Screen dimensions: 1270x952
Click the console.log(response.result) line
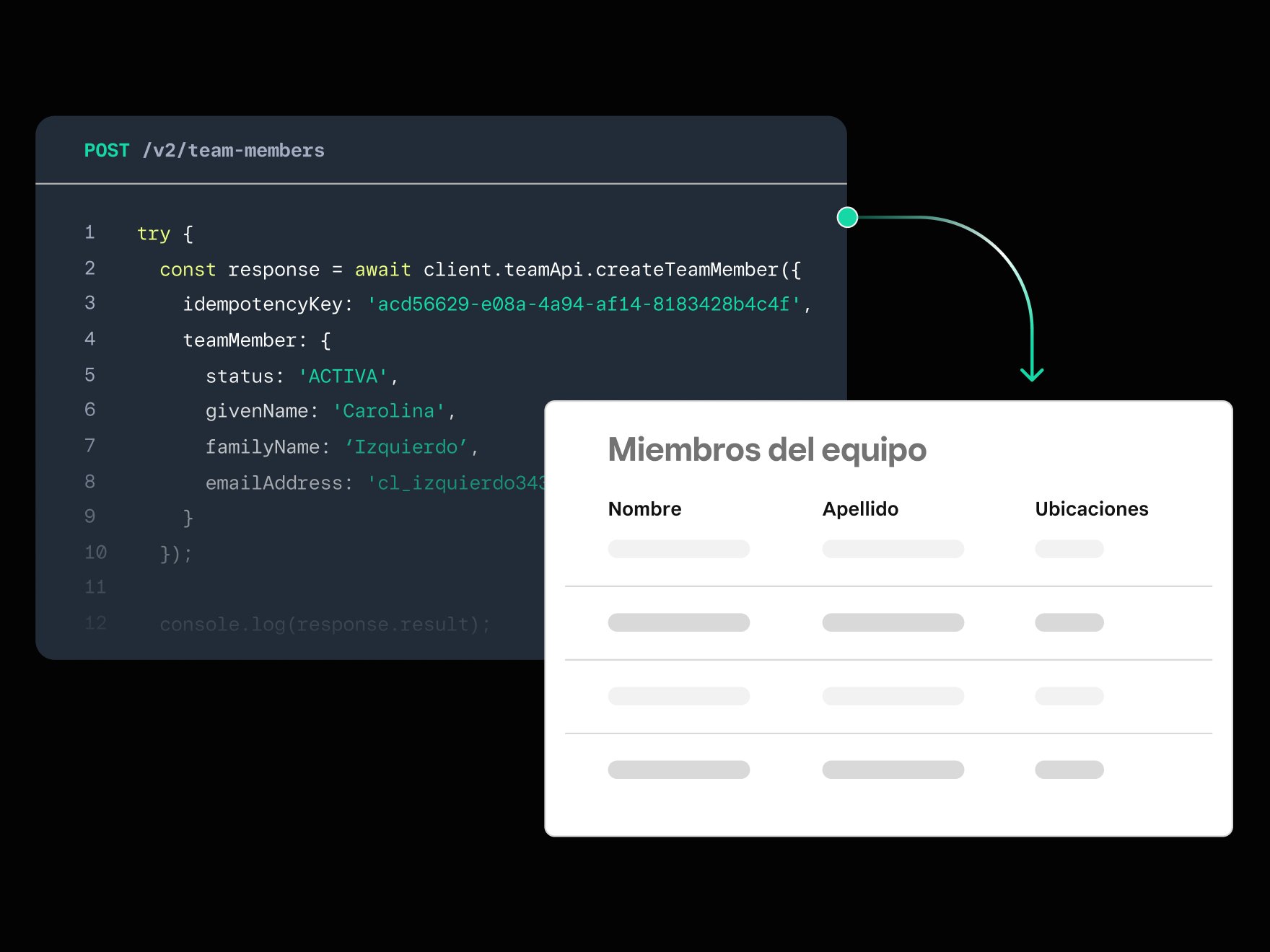(325, 625)
